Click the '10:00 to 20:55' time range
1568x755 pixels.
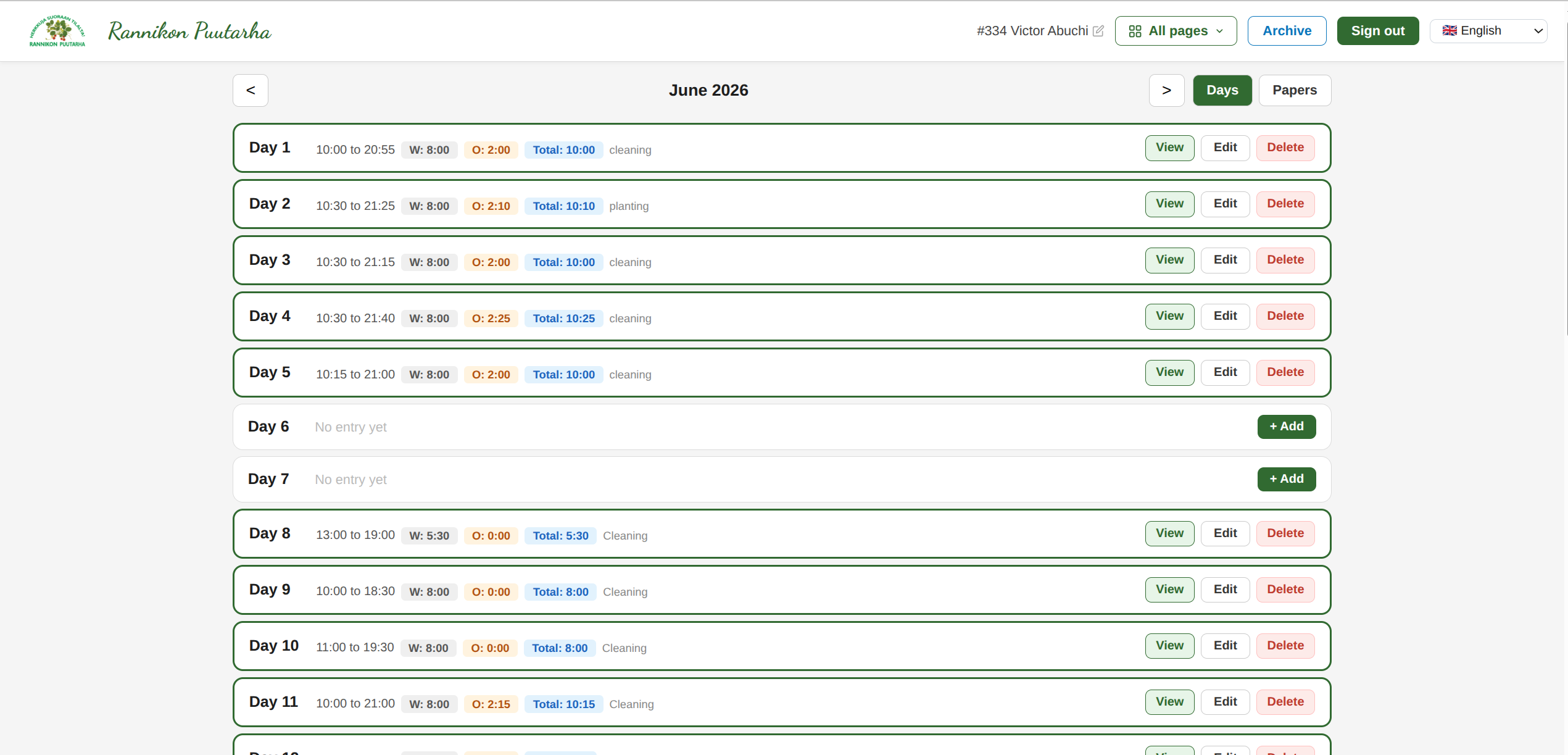click(355, 150)
